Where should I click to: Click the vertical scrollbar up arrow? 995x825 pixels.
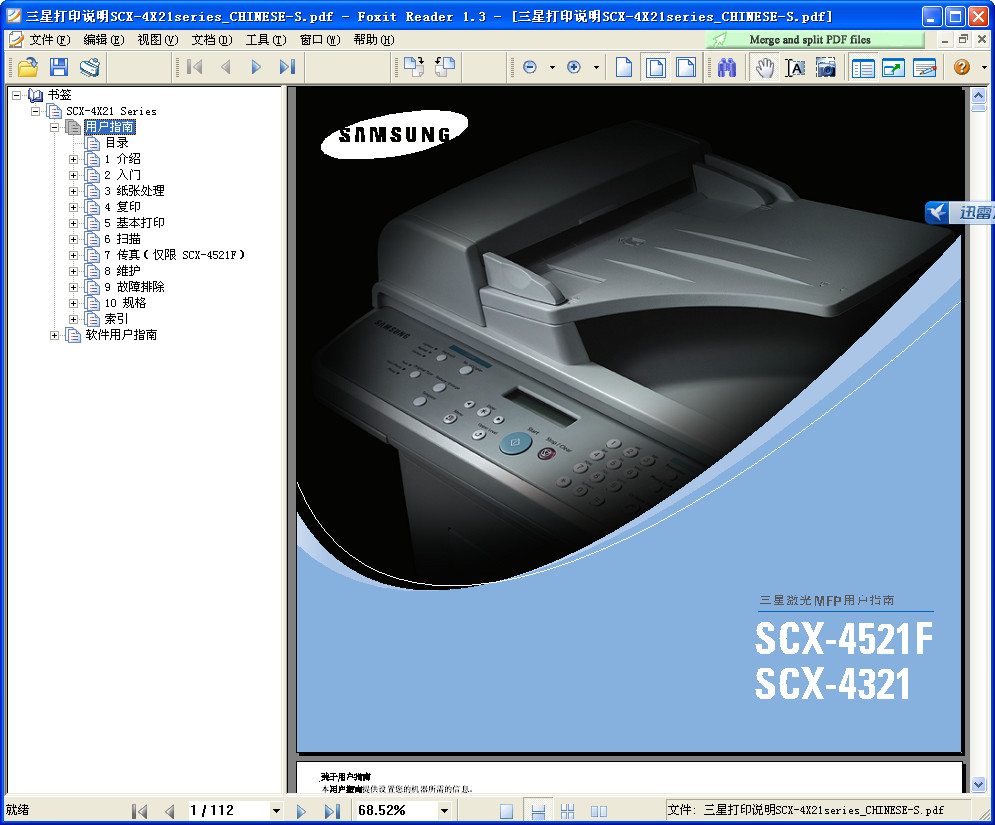(979, 95)
